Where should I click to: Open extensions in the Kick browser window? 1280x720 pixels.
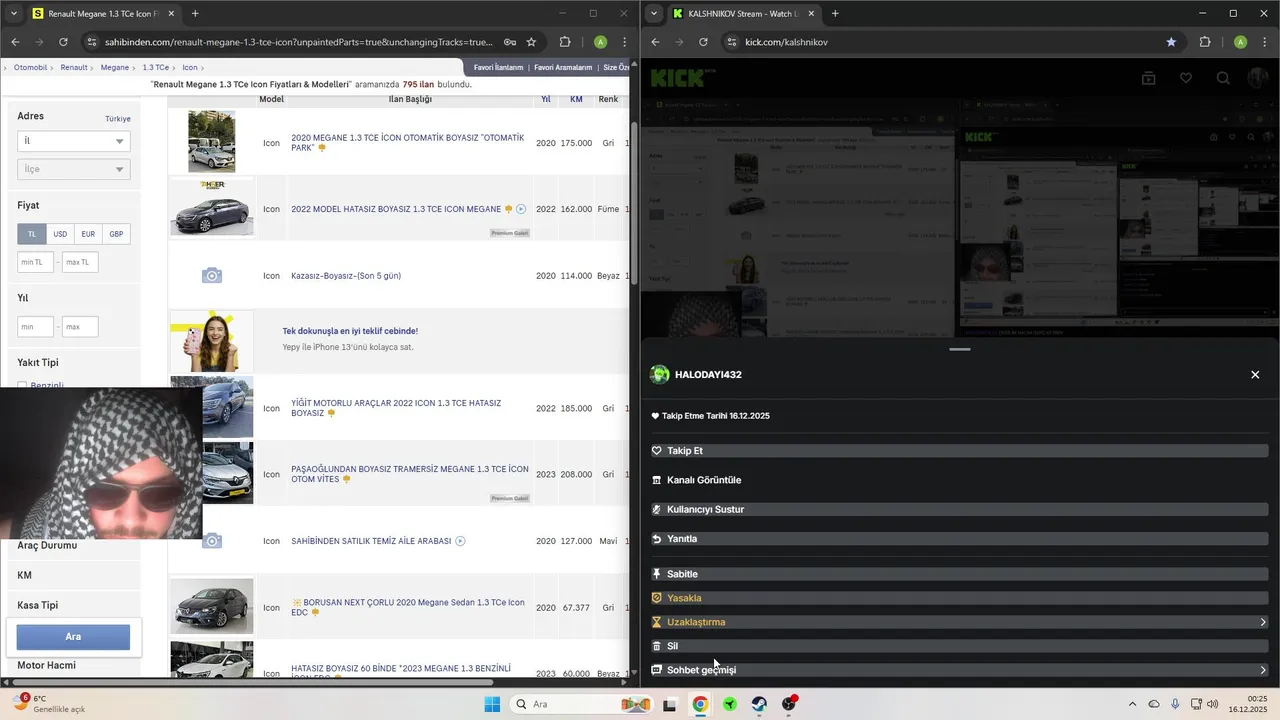pyautogui.click(x=1205, y=42)
